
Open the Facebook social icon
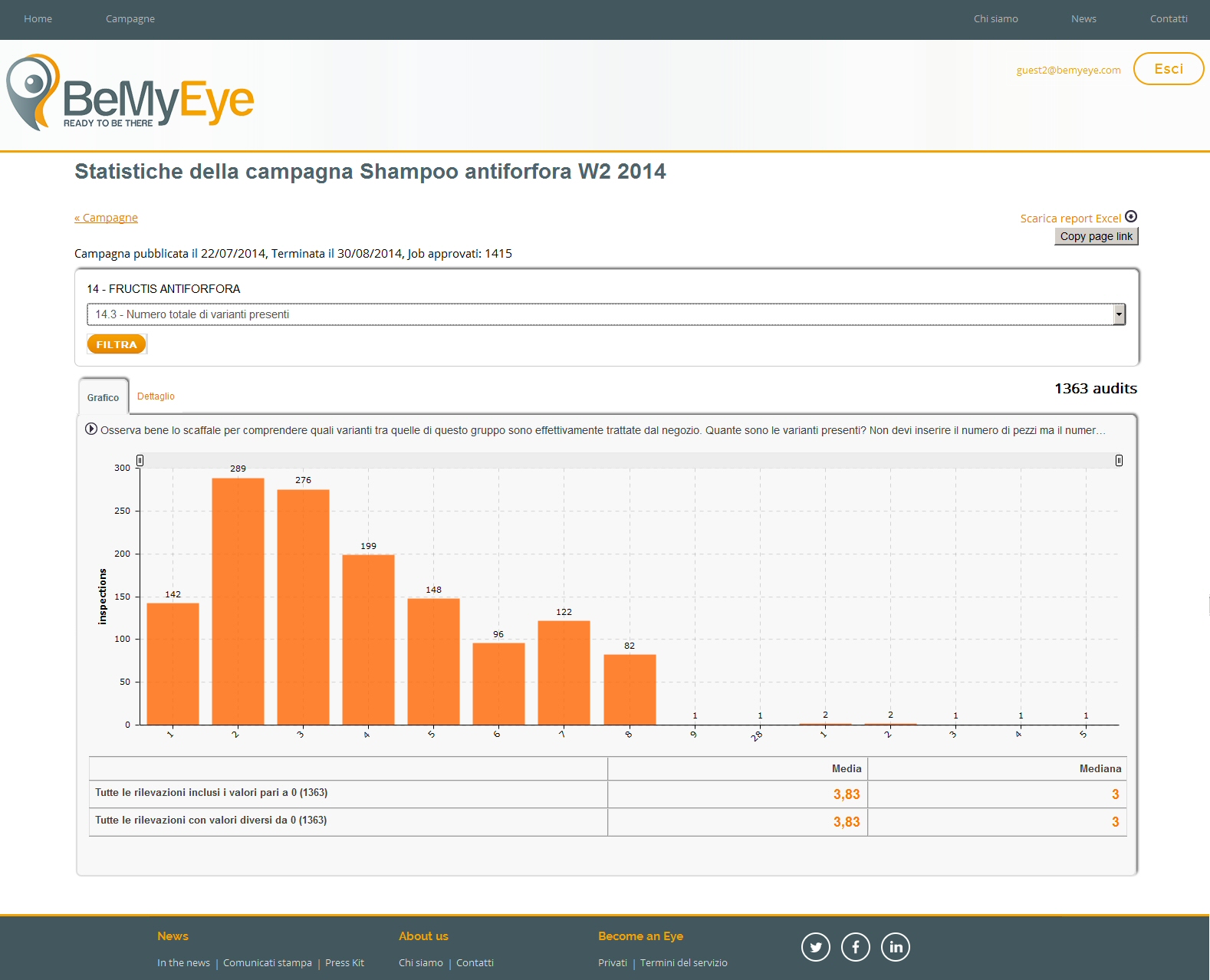(856, 947)
